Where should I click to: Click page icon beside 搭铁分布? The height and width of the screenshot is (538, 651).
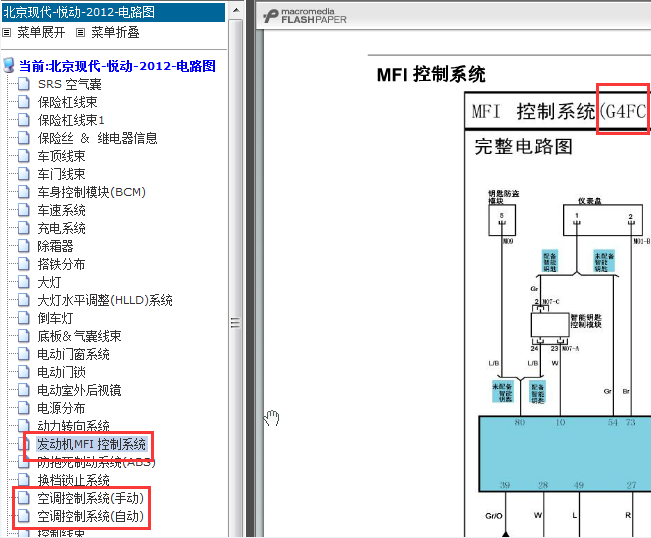click(x=24, y=264)
